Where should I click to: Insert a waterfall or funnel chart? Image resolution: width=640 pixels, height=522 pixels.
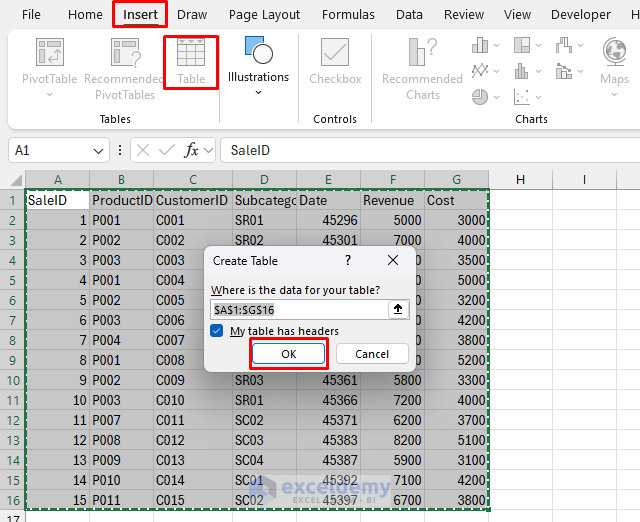point(564,45)
